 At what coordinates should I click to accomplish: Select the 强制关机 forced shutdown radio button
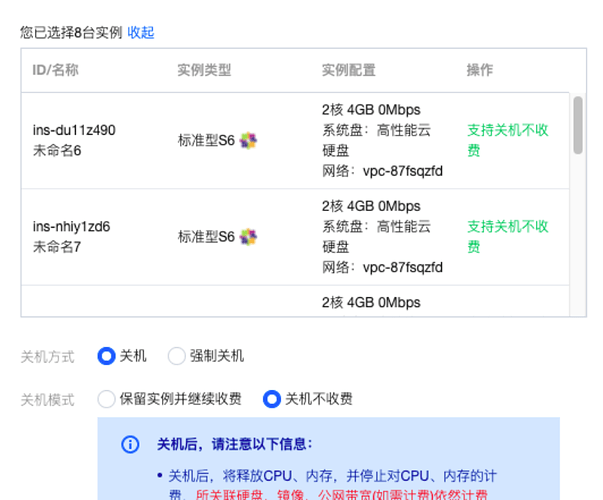tap(177, 356)
